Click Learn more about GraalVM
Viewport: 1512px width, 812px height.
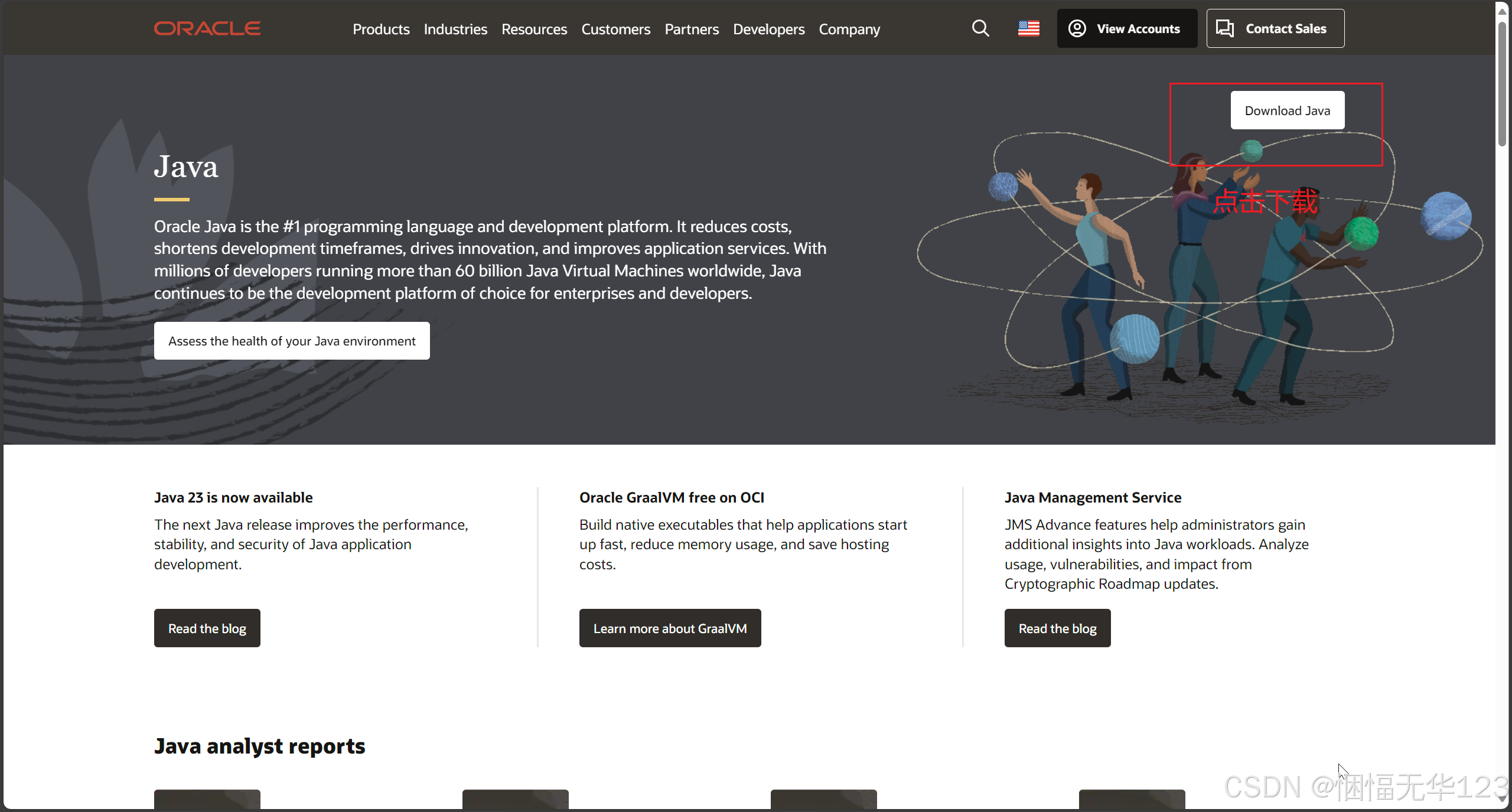670,628
